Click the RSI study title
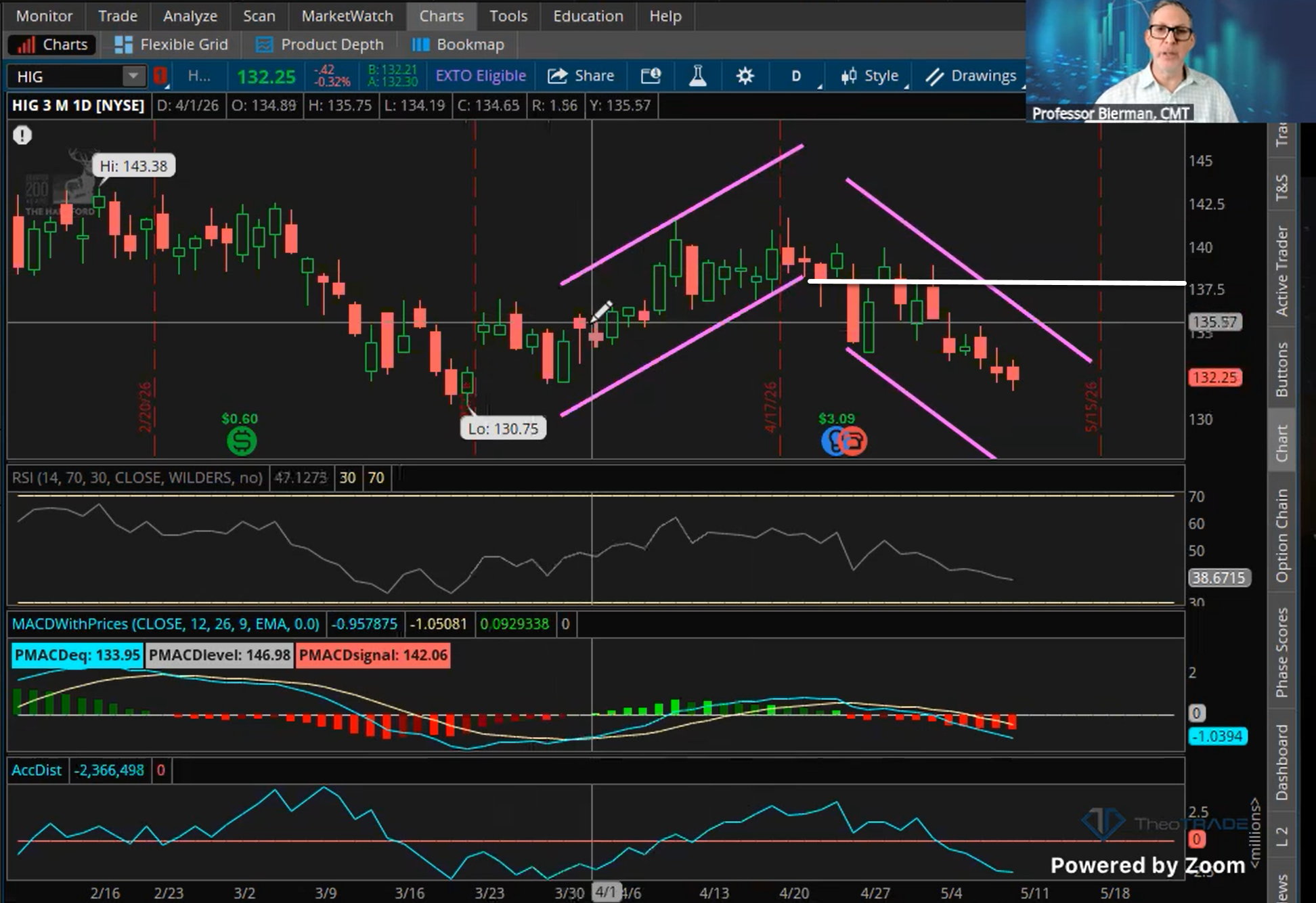Viewport: 1316px width, 903px height. pyautogui.click(x=137, y=478)
